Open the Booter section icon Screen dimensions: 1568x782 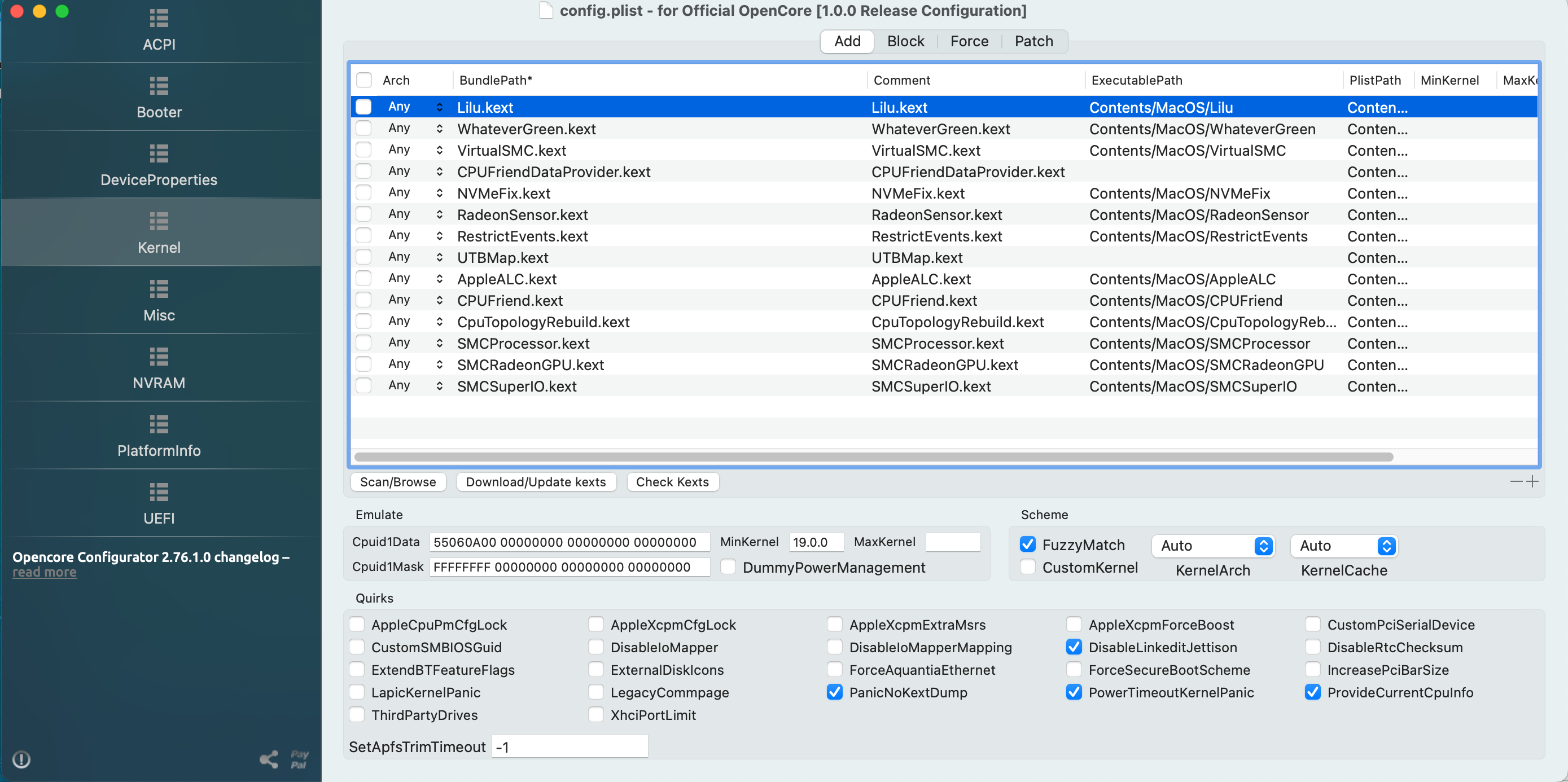coord(159,86)
